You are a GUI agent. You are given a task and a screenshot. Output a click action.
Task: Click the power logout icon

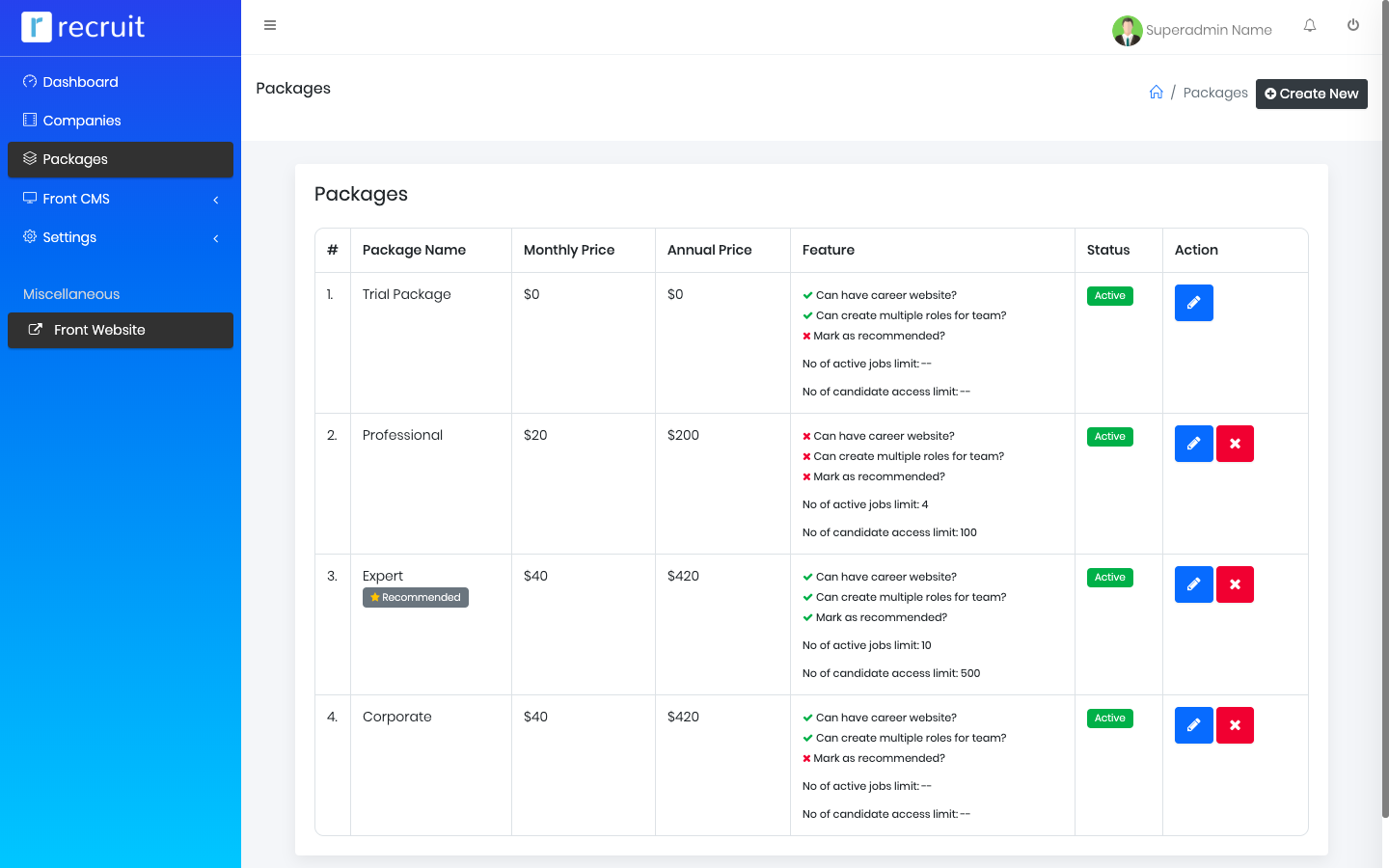click(1353, 26)
